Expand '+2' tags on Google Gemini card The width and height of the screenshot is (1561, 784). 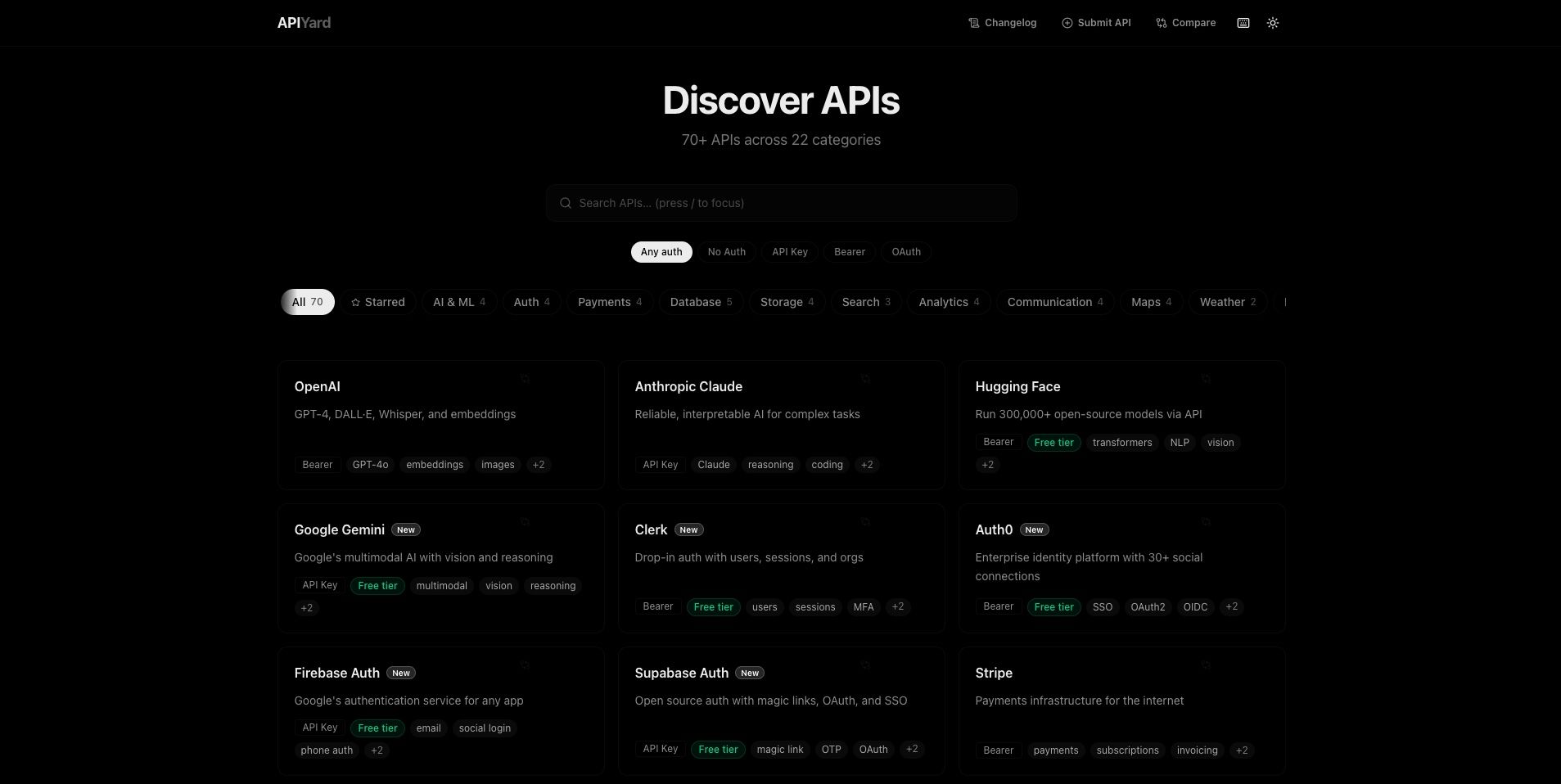307,608
